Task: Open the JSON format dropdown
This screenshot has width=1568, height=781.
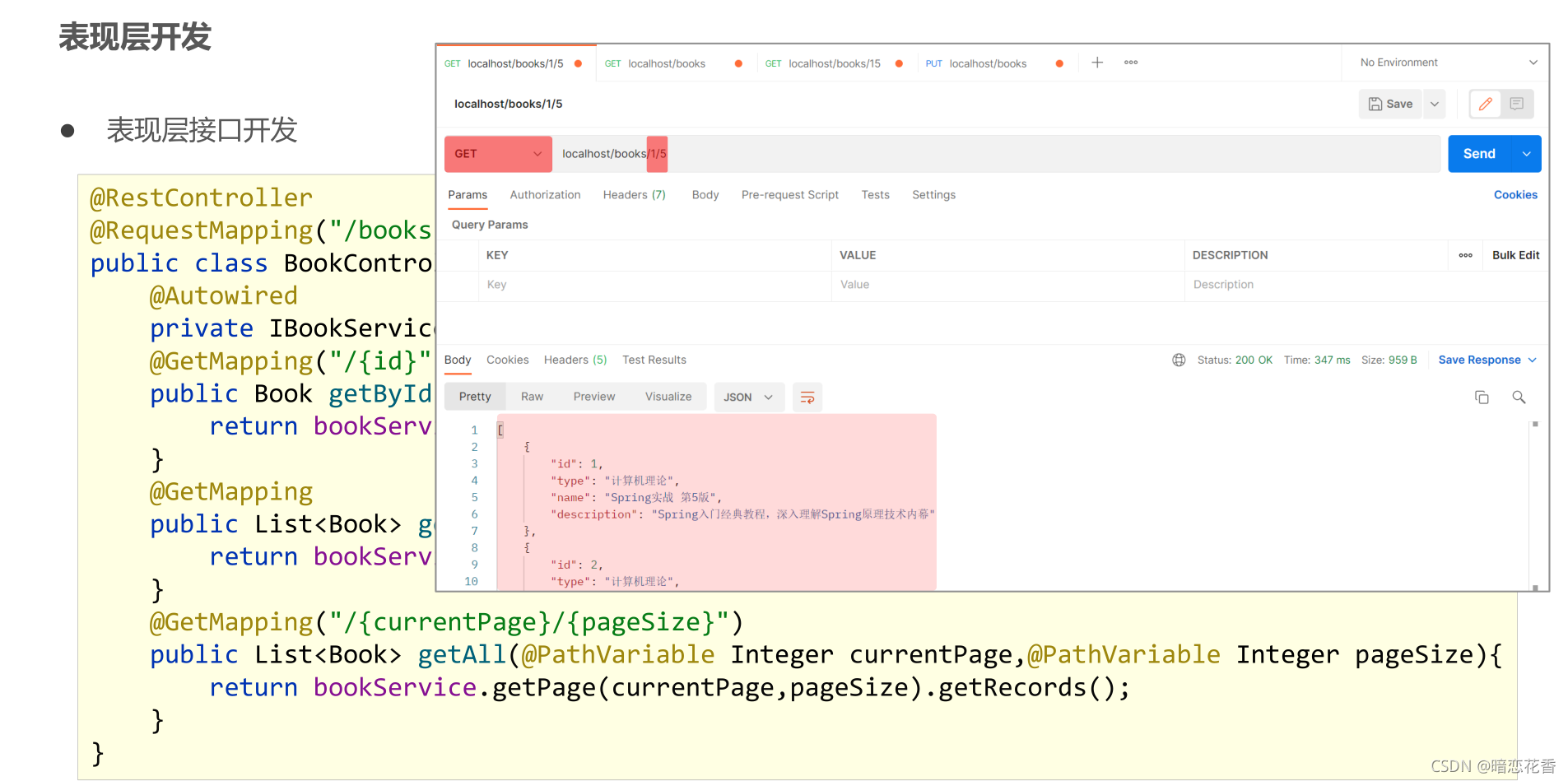Action: (x=749, y=397)
